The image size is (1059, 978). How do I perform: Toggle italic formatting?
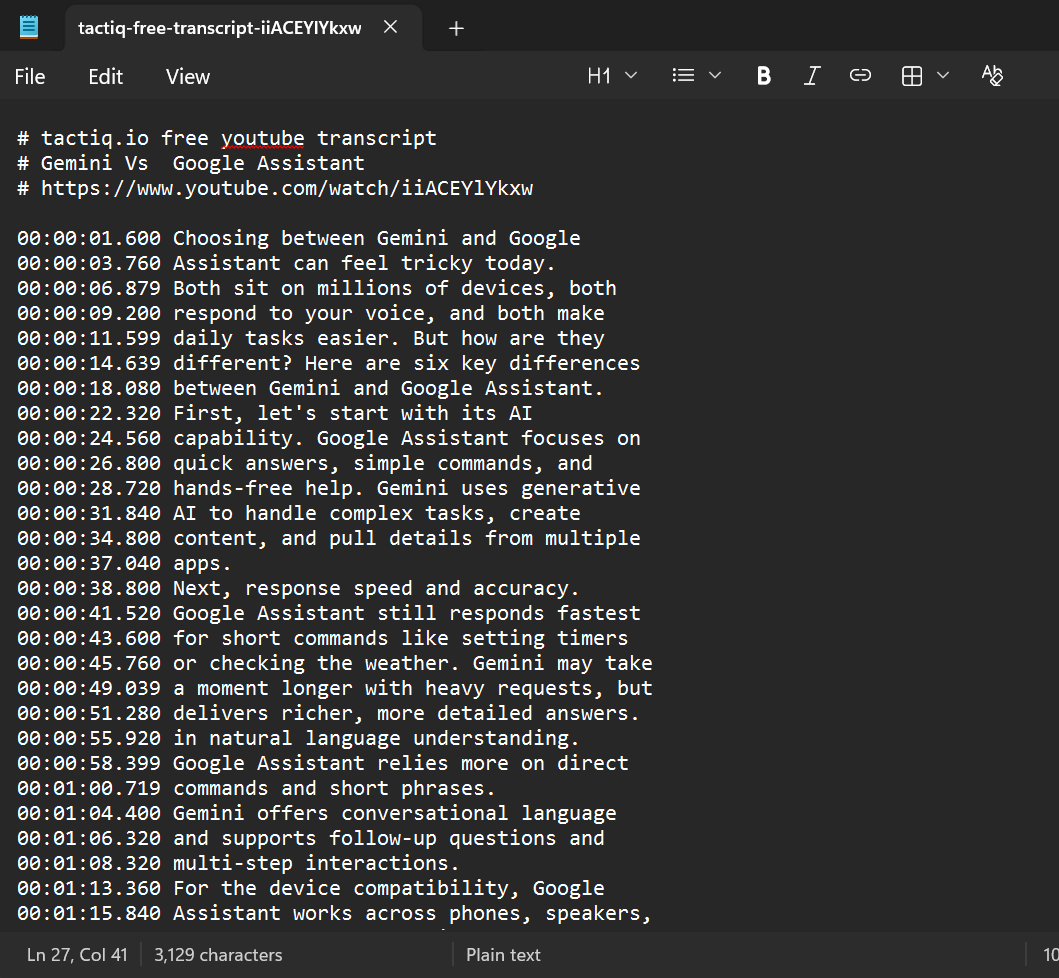[x=812, y=75]
